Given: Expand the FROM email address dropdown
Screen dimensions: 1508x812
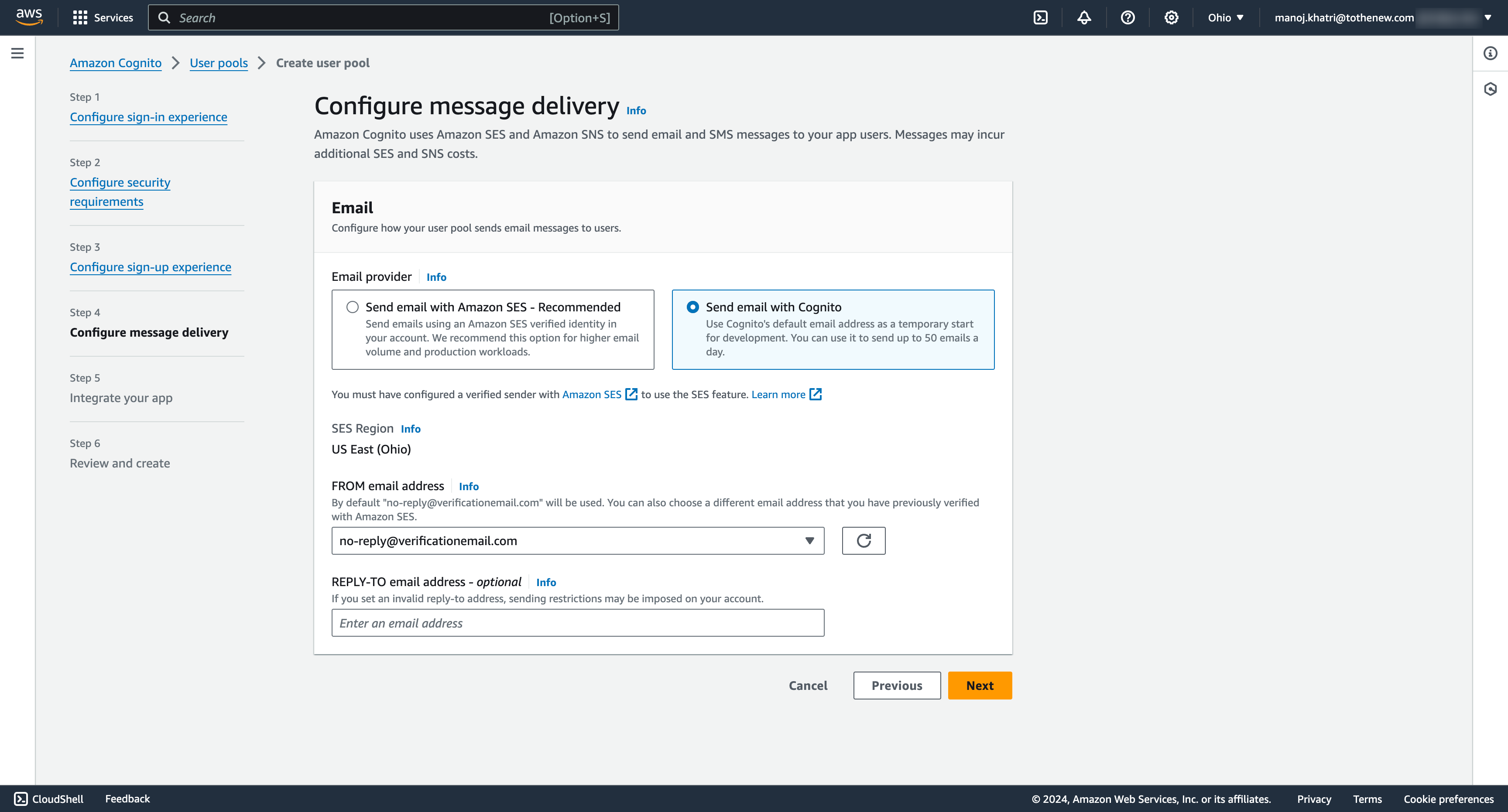Looking at the screenshot, I should [x=578, y=541].
